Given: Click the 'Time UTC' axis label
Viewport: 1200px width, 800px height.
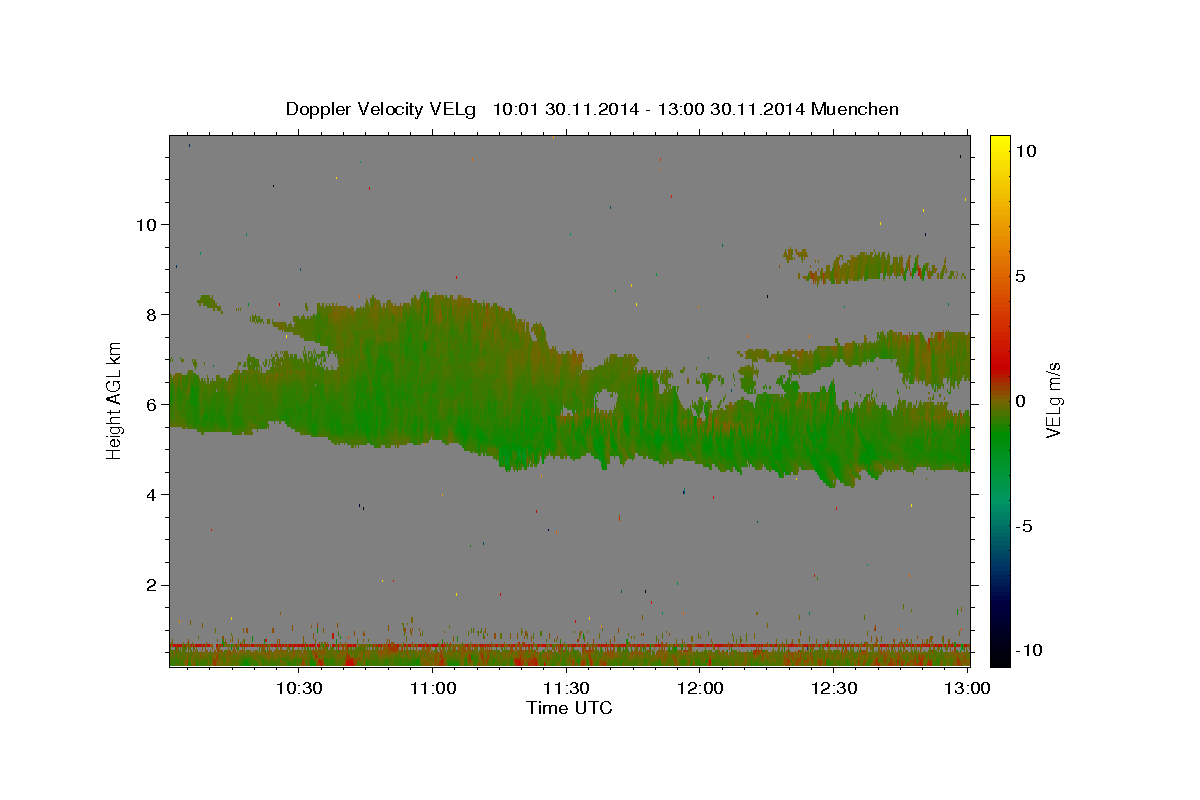Looking at the screenshot, I should click(569, 708).
